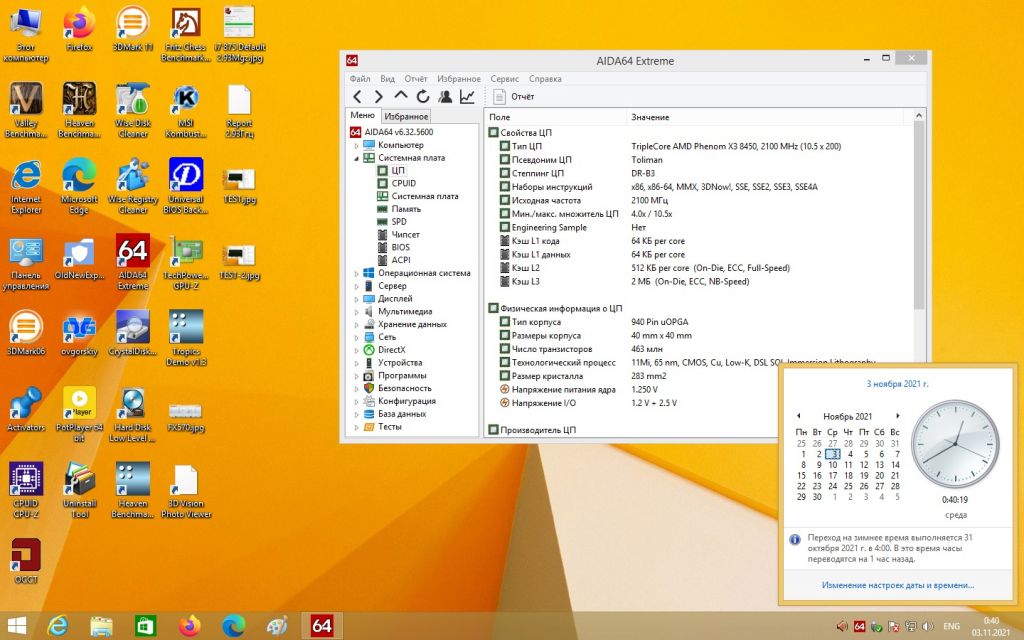This screenshot has height=640, width=1024.
Task: Open File Explorer from the taskbar
Action: click(x=101, y=626)
